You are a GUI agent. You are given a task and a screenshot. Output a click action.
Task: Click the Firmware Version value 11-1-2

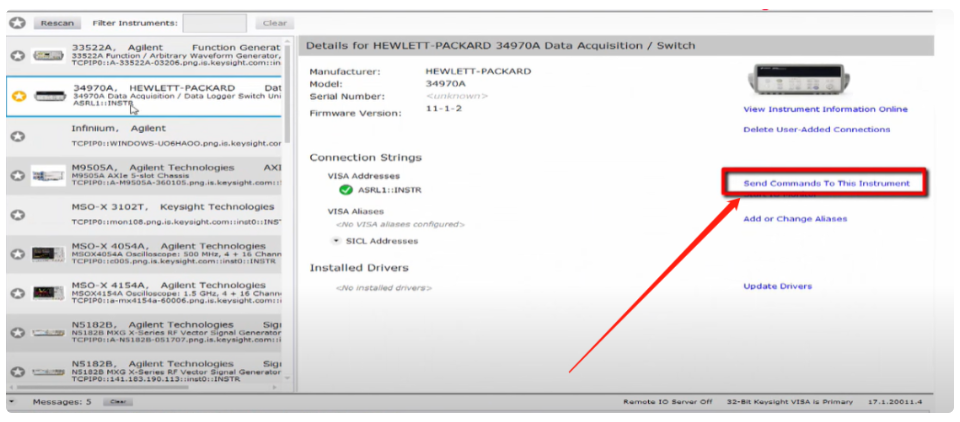(x=444, y=109)
